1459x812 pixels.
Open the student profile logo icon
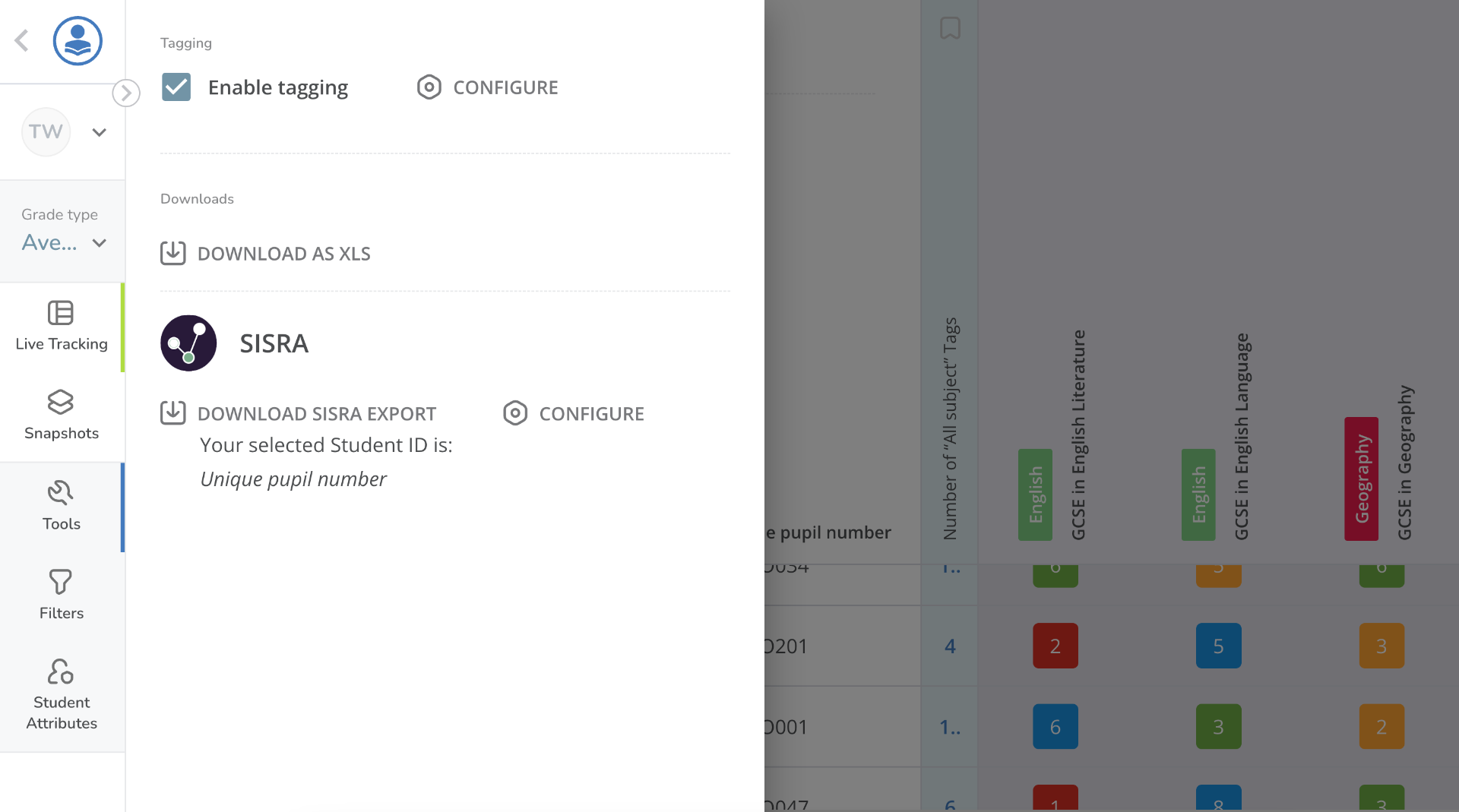coord(78,41)
